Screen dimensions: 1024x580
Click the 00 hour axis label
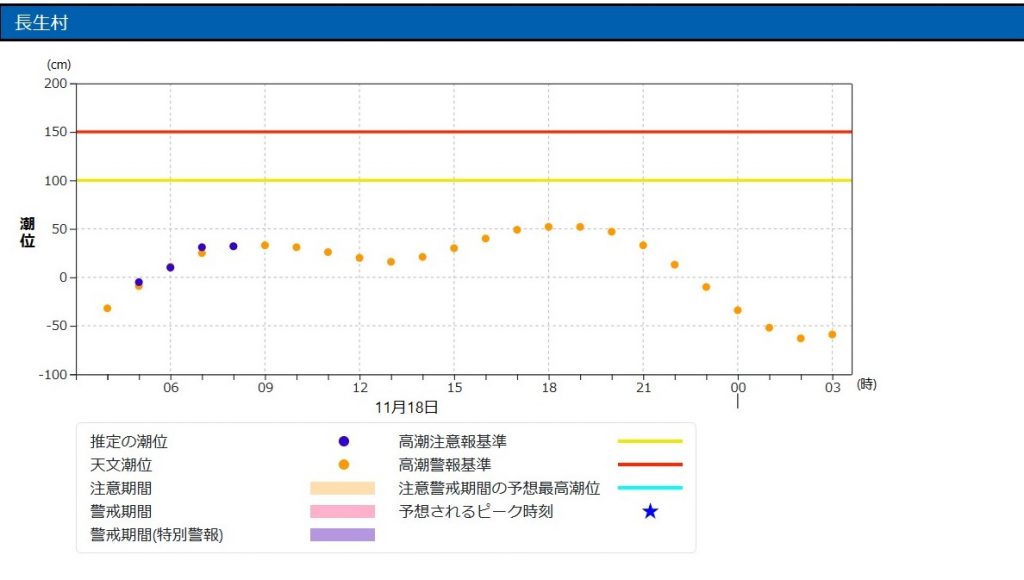coord(738,387)
